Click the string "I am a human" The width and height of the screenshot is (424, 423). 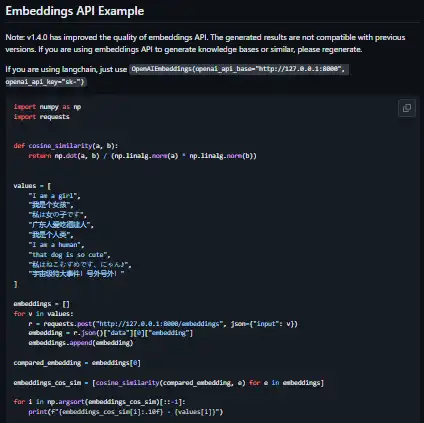(56, 245)
